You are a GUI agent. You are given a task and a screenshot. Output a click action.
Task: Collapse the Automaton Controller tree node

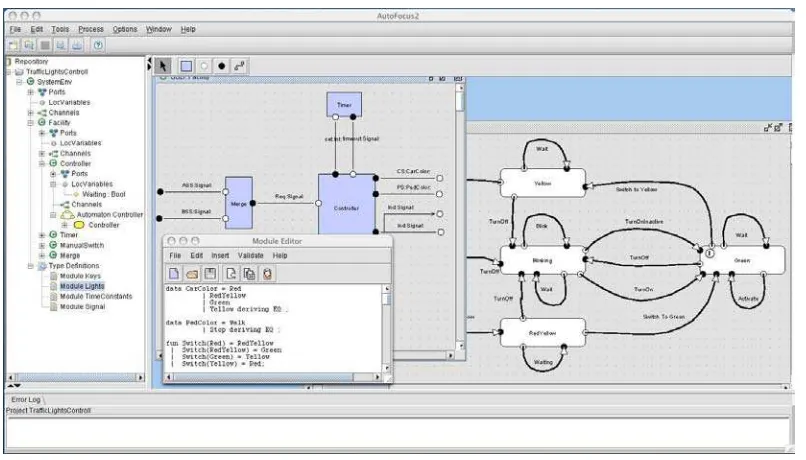53,215
